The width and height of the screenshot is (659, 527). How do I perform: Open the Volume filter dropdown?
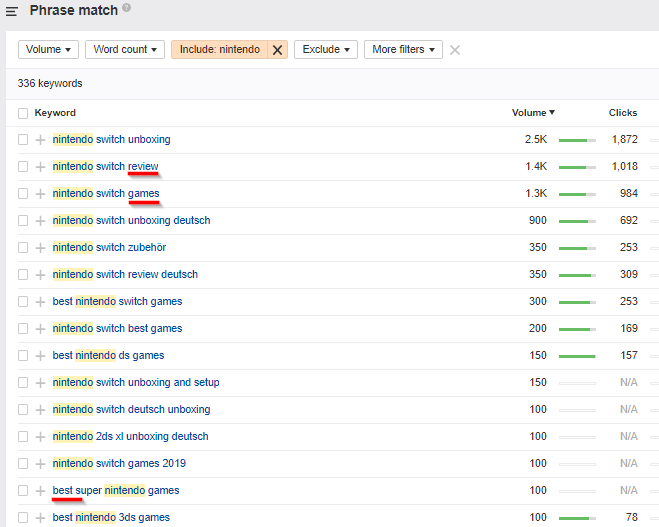coord(48,50)
